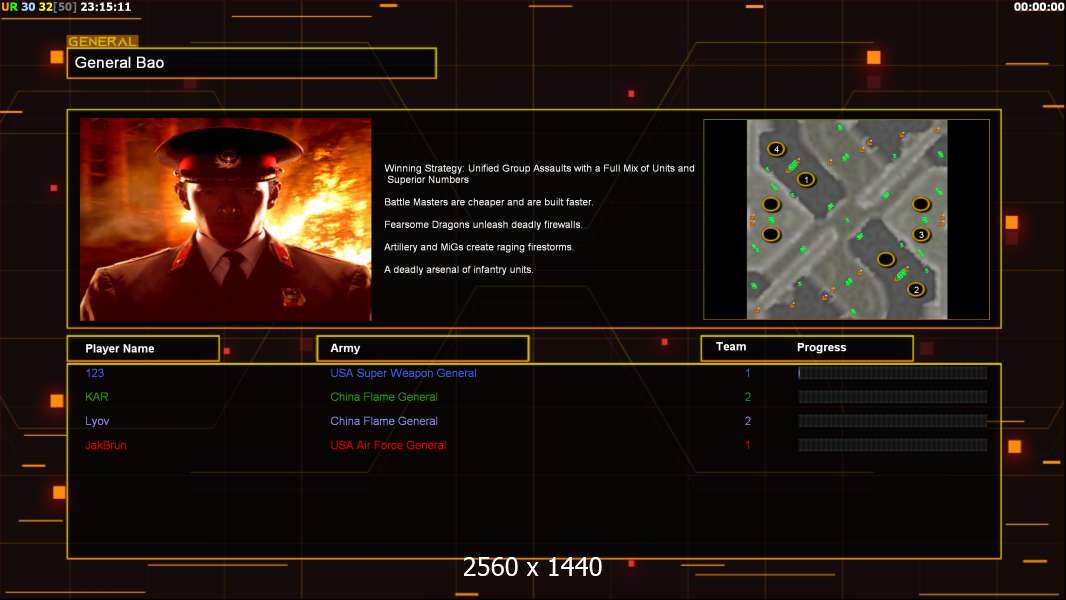Click the General Bao portrait image

tap(226, 219)
